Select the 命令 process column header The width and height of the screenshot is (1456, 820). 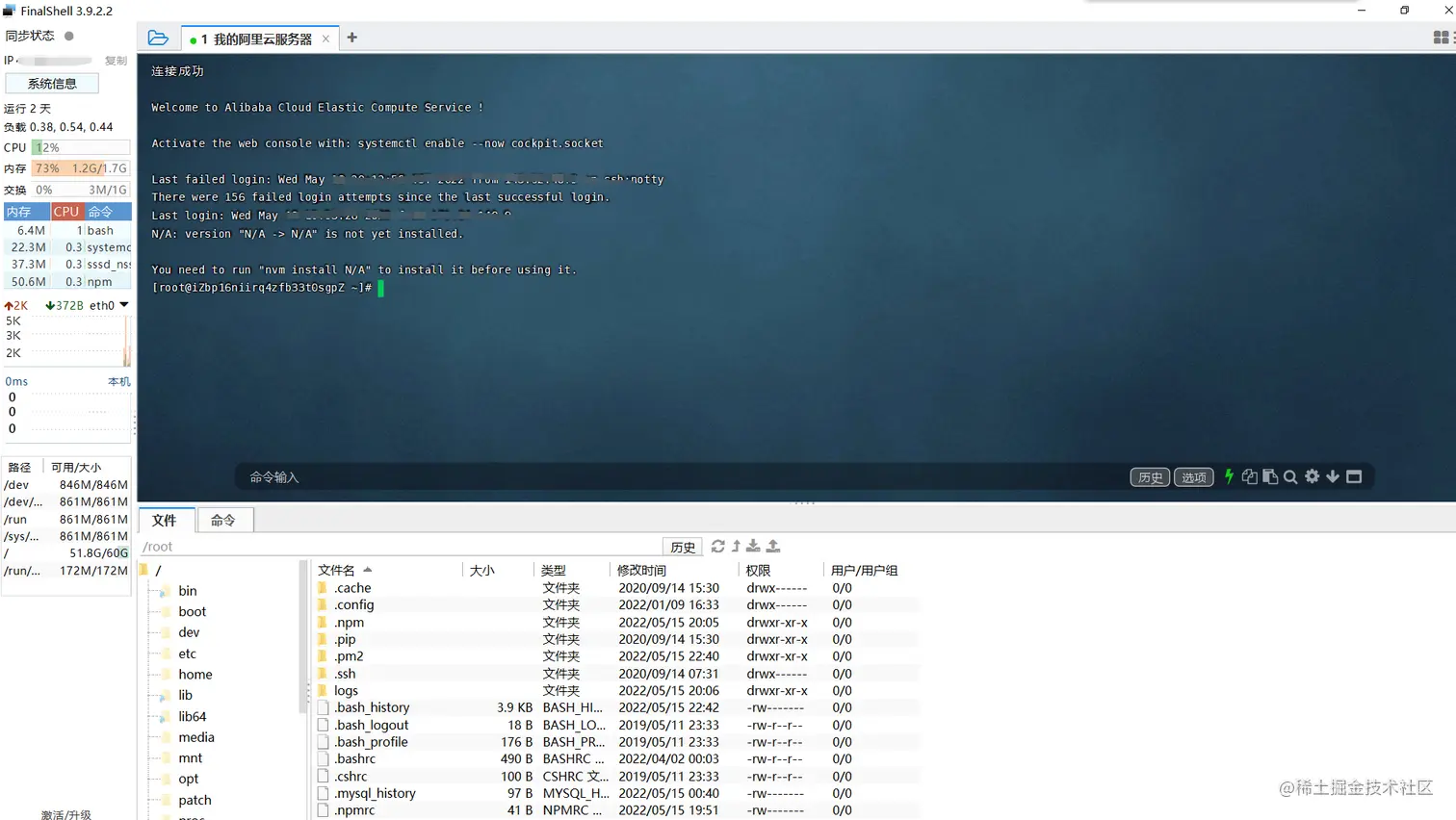coord(108,212)
